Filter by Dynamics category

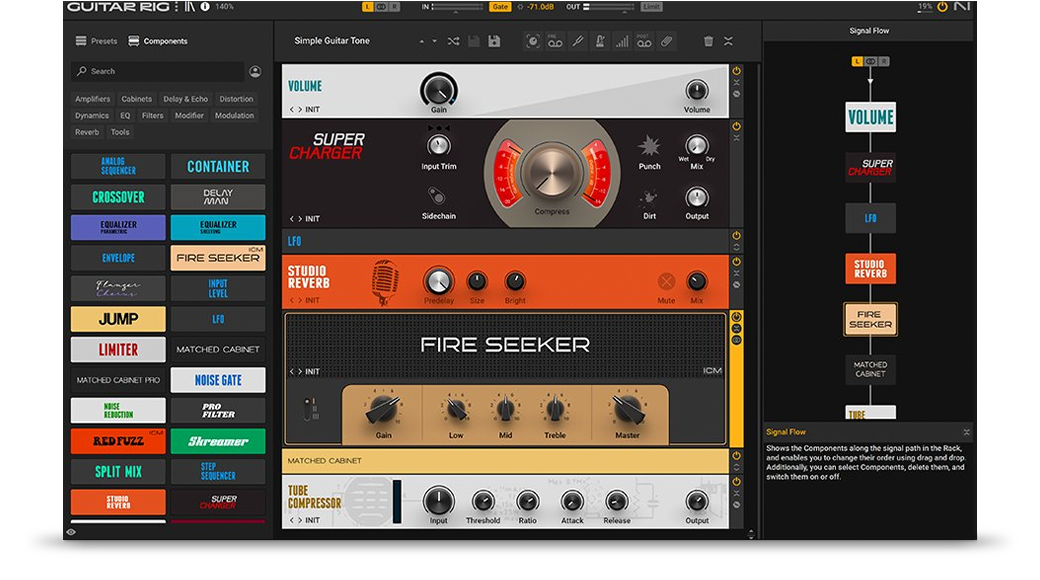point(92,115)
